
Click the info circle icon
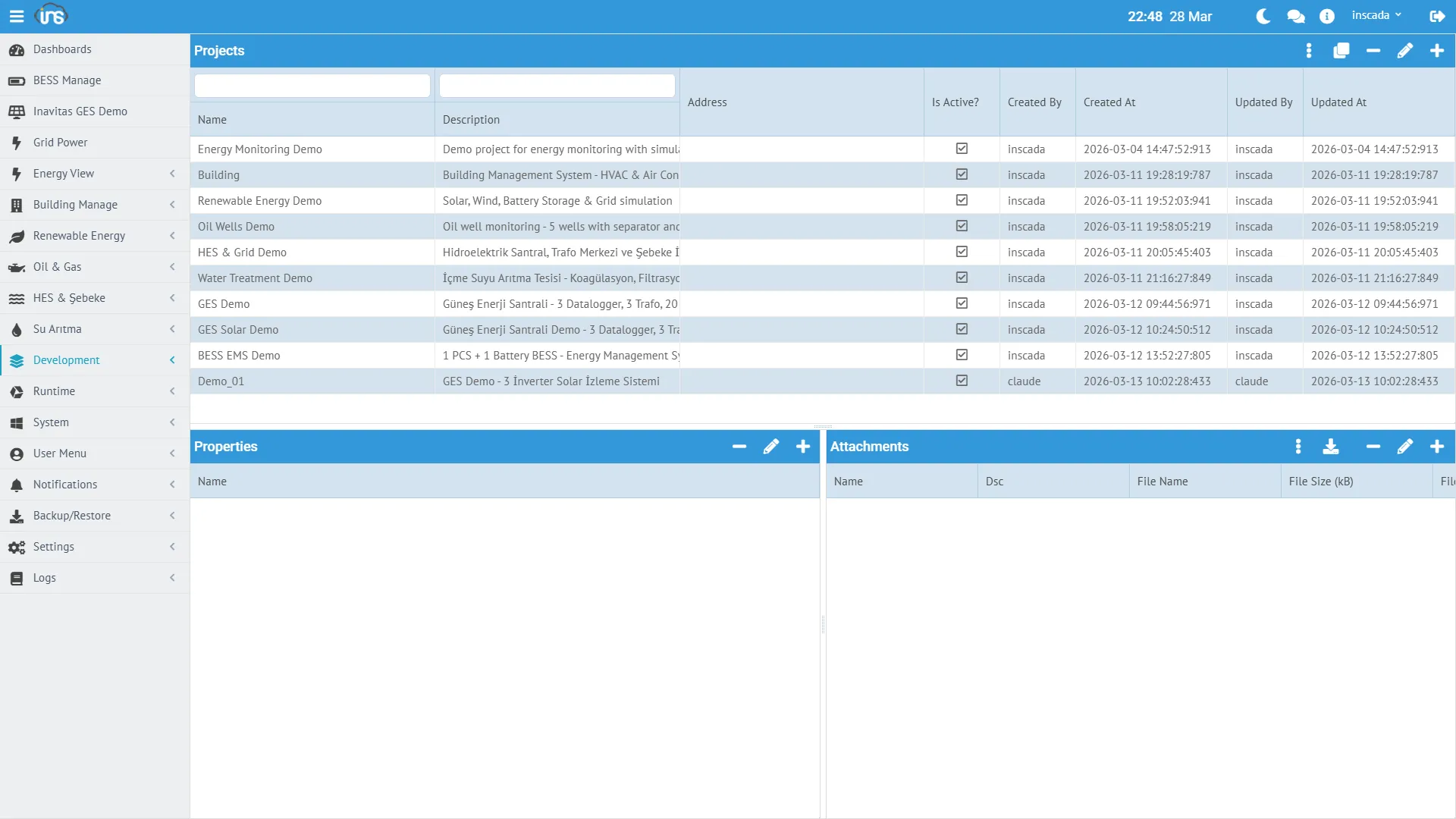coord(1327,16)
